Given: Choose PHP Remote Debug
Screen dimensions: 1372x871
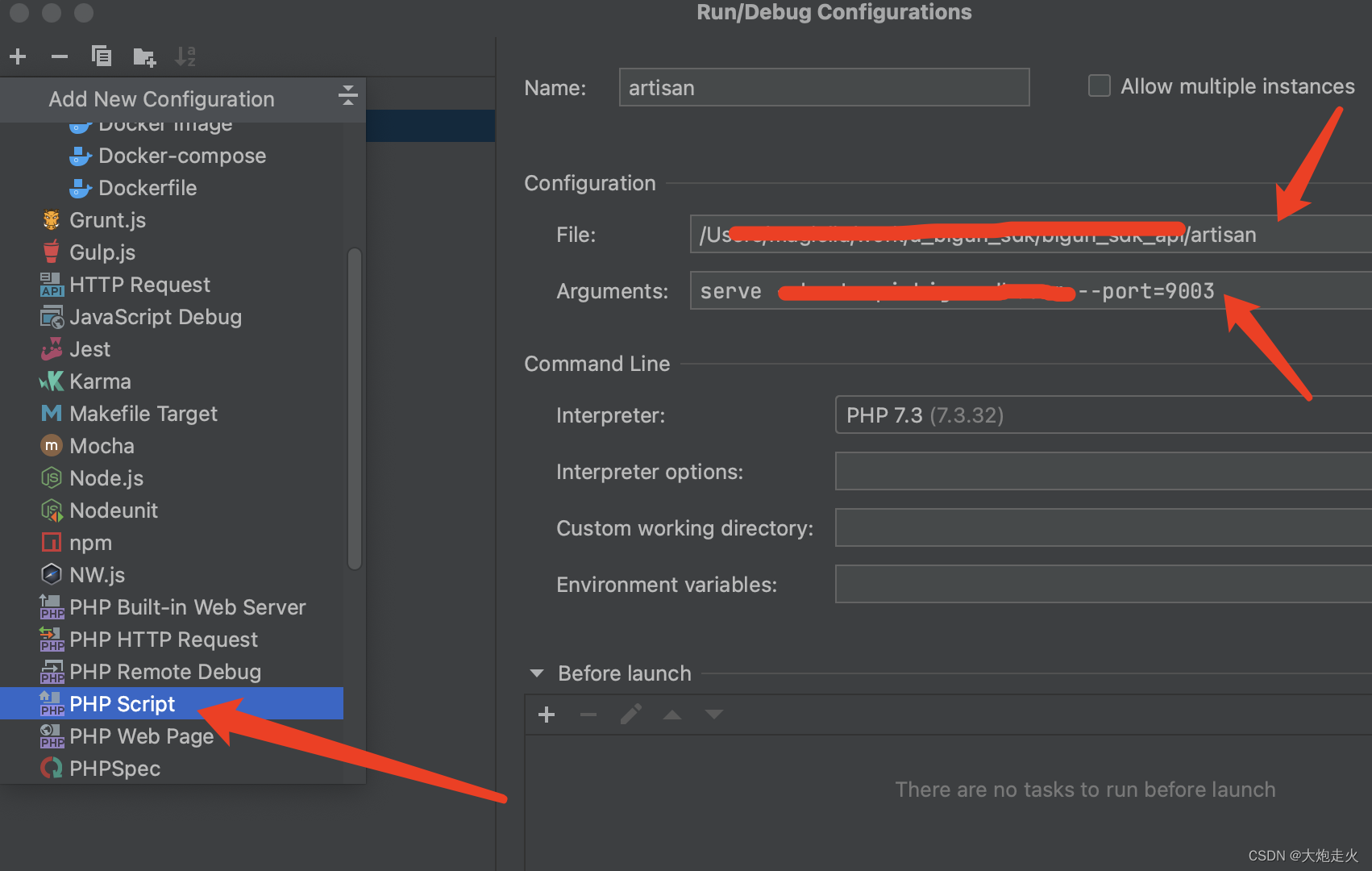Looking at the screenshot, I should tap(164, 671).
